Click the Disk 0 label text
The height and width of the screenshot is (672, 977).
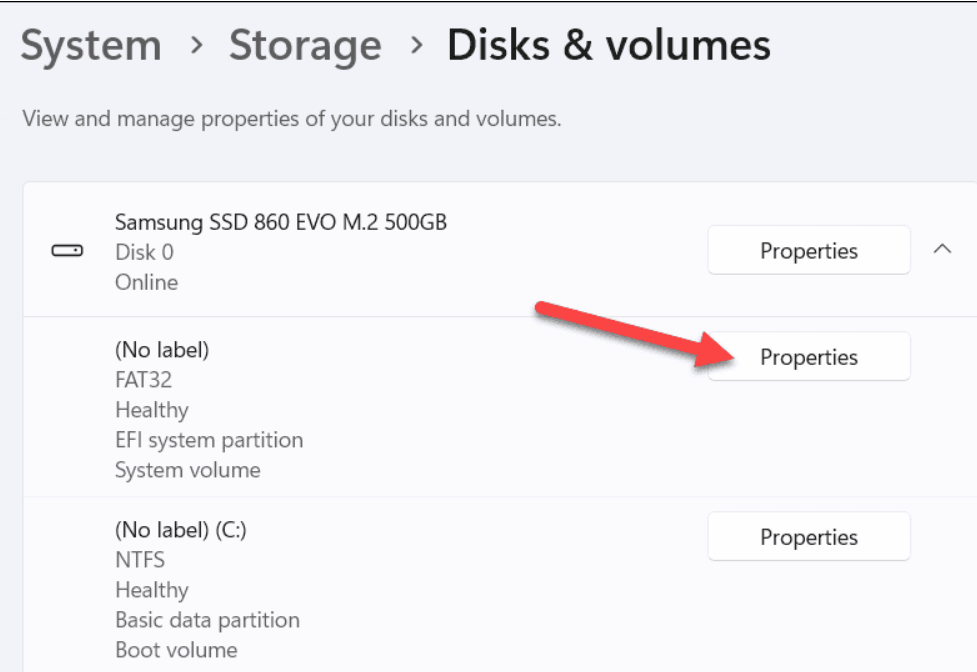tap(147, 252)
